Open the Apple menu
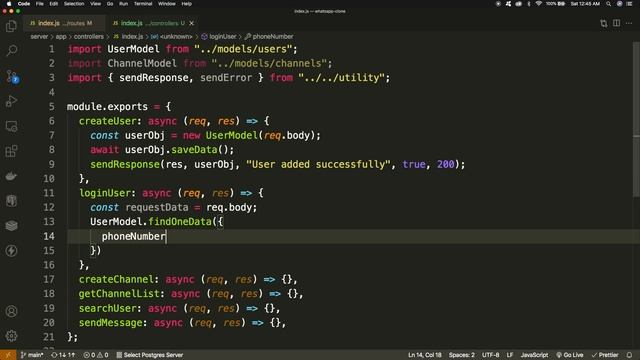This screenshot has height=360, width=640. coord(9,4)
